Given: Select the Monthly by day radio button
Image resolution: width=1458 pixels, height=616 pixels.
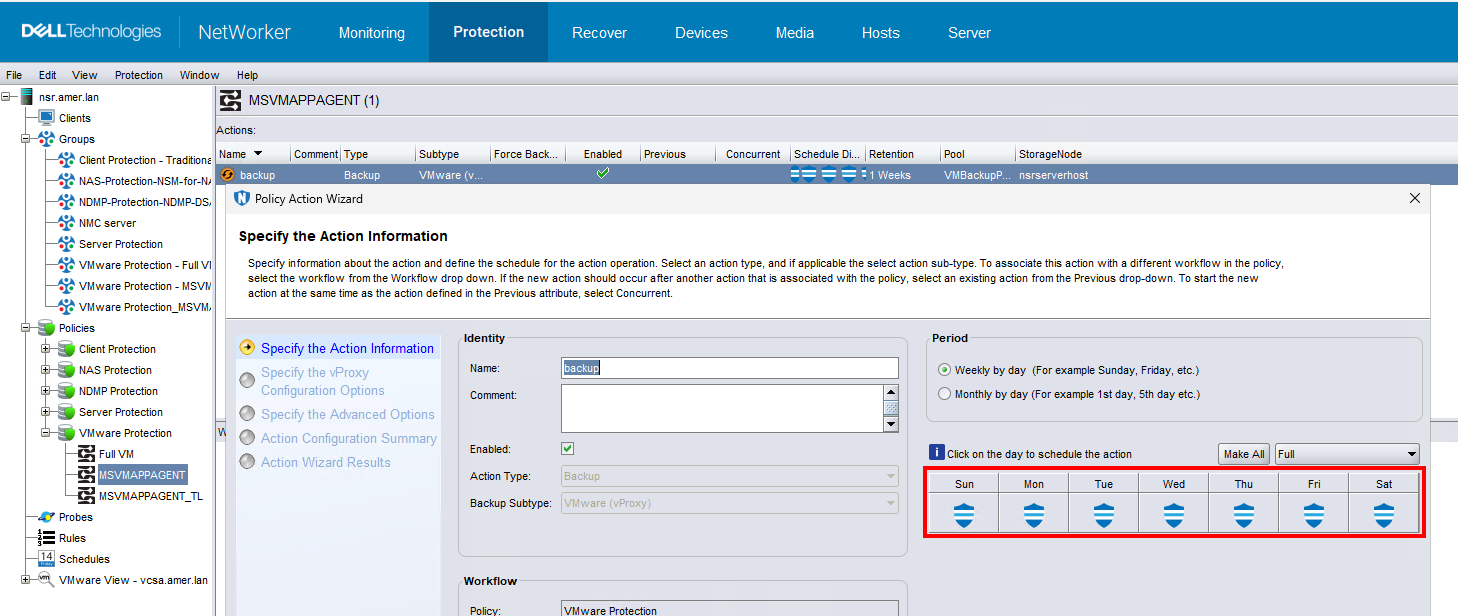Looking at the screenshot, I should [943, 393].
